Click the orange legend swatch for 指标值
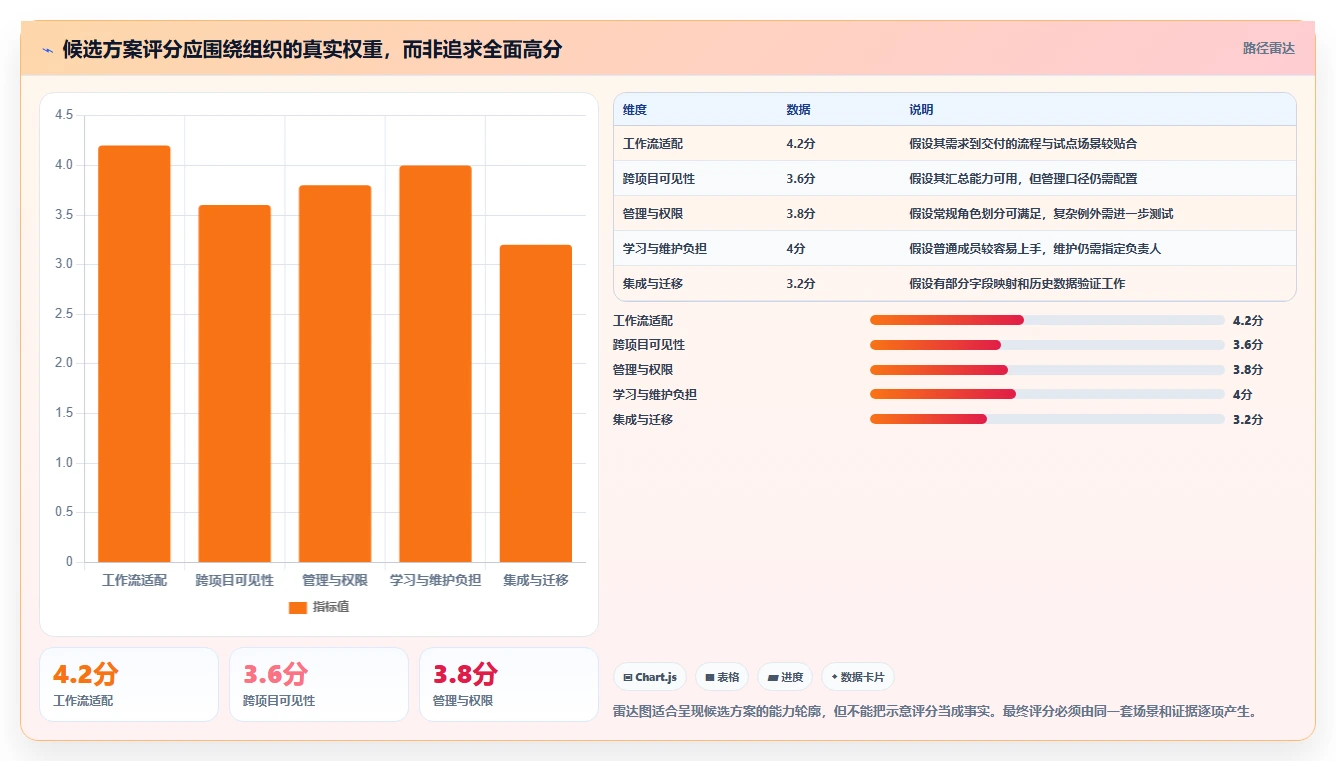Screen dimensions: 1336x761 (x=297, y=607)
